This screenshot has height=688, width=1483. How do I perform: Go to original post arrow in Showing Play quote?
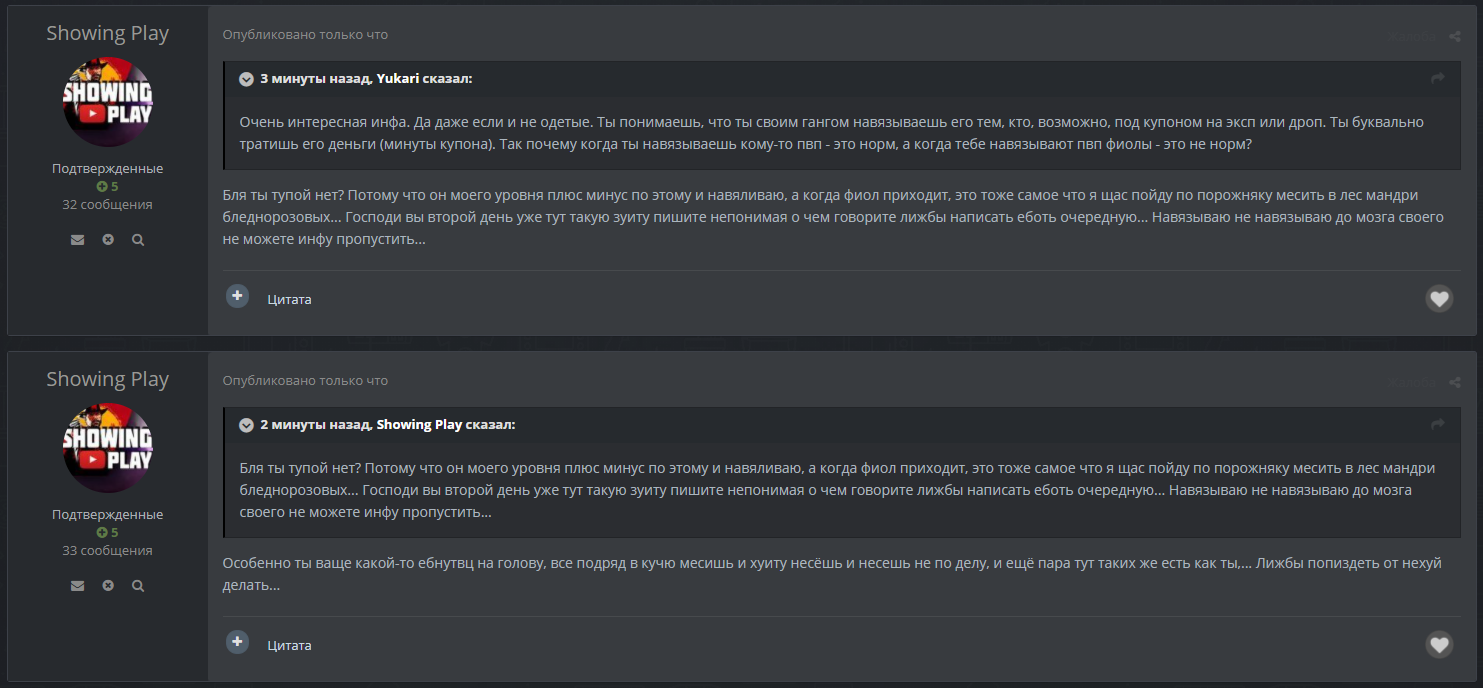(x=1438, y=424)
